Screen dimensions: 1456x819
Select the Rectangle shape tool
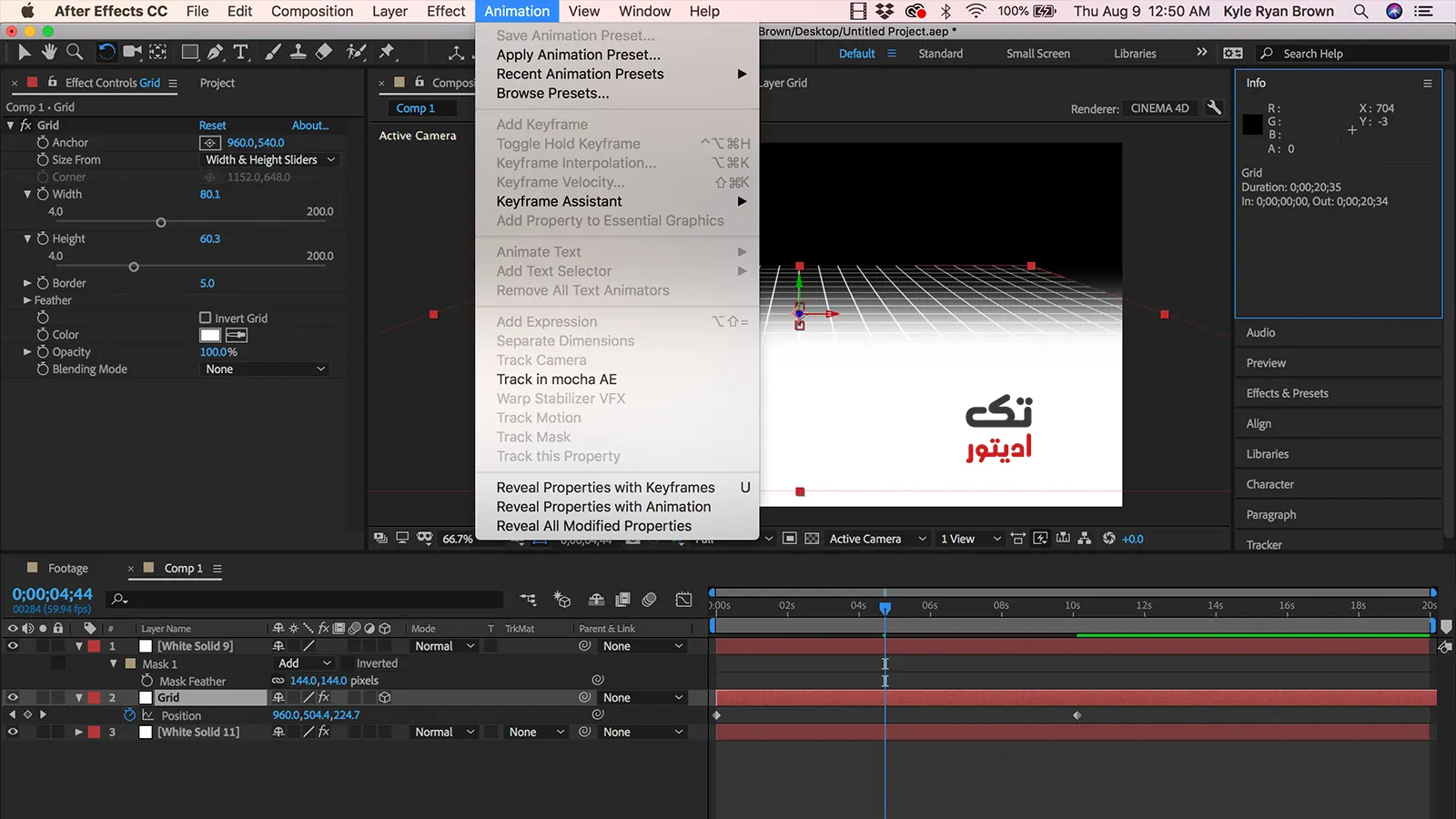pyautogui.click(x=190, y=53)
